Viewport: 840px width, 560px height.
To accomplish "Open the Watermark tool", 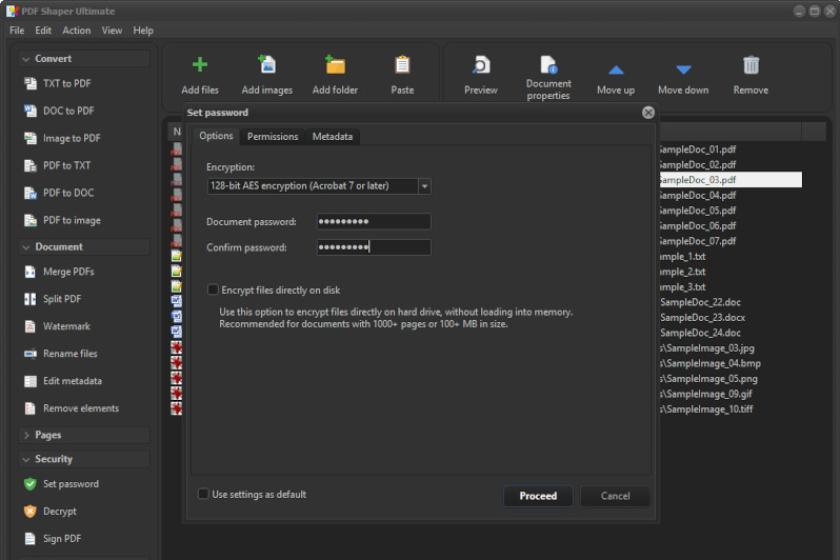I will [x=66, y=326].
